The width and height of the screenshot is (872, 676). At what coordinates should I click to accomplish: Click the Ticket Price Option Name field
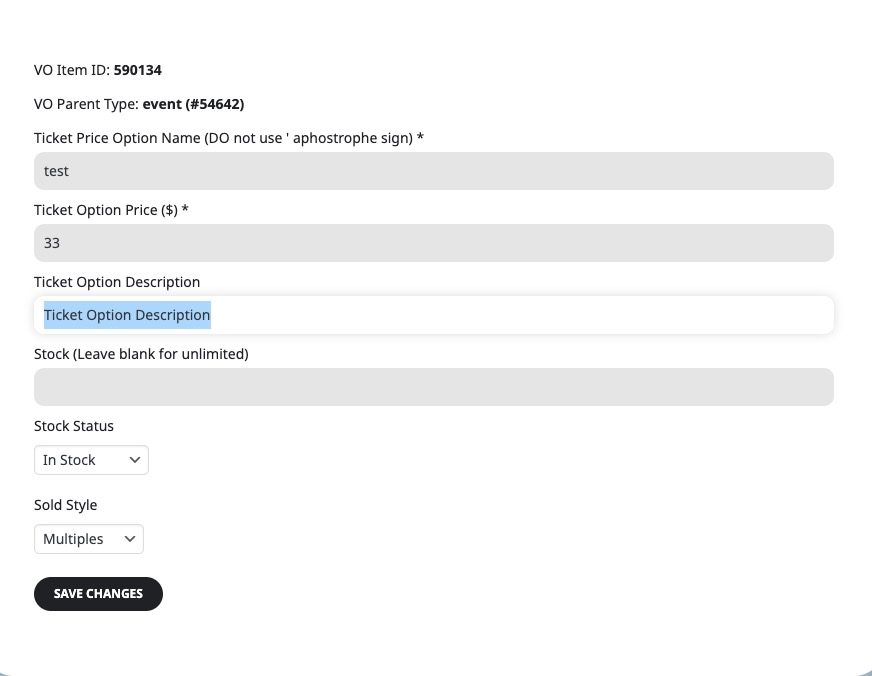click(434, 171)
